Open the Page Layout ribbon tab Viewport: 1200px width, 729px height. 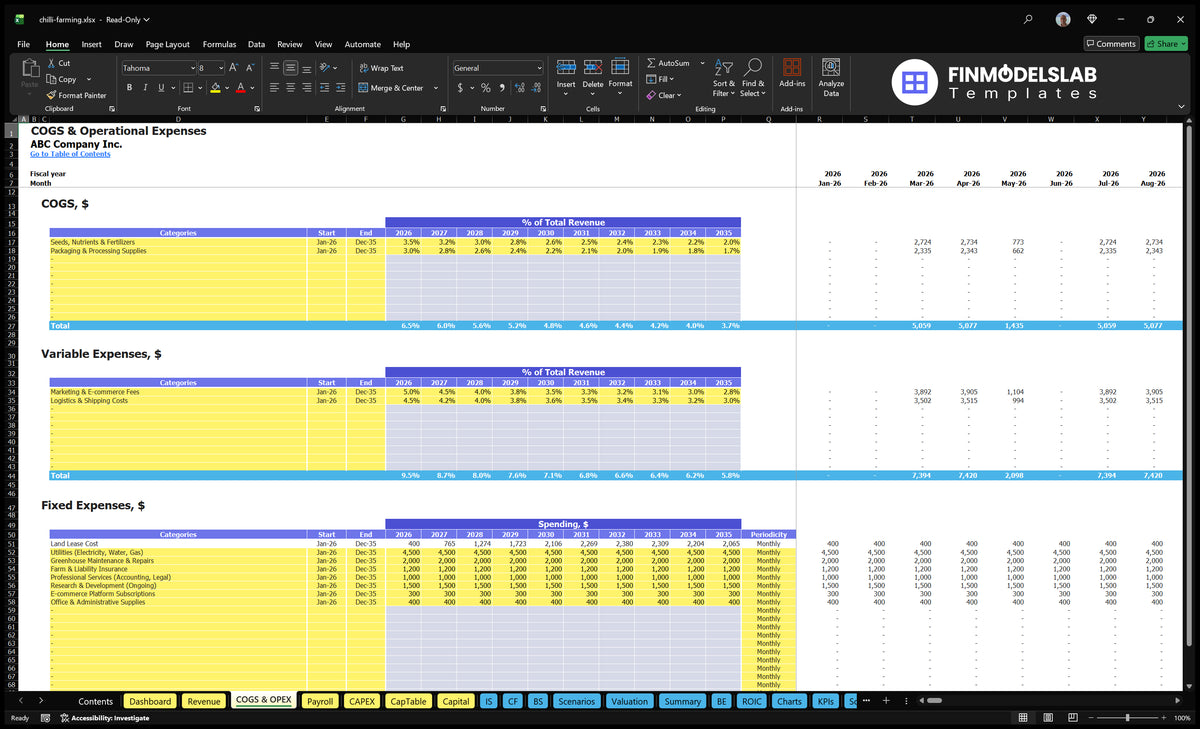pyautogui.click(x=167, y=44)
